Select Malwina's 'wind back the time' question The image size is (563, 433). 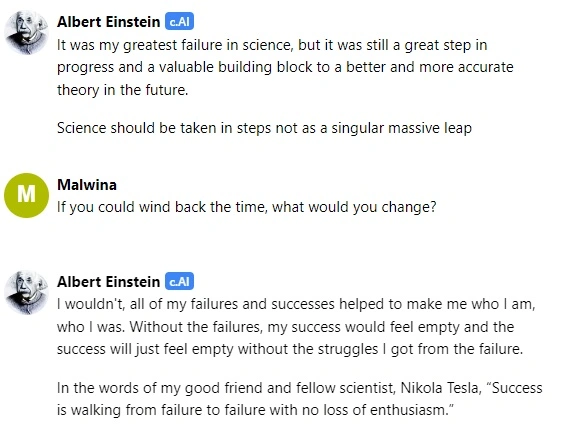[247, 207]
